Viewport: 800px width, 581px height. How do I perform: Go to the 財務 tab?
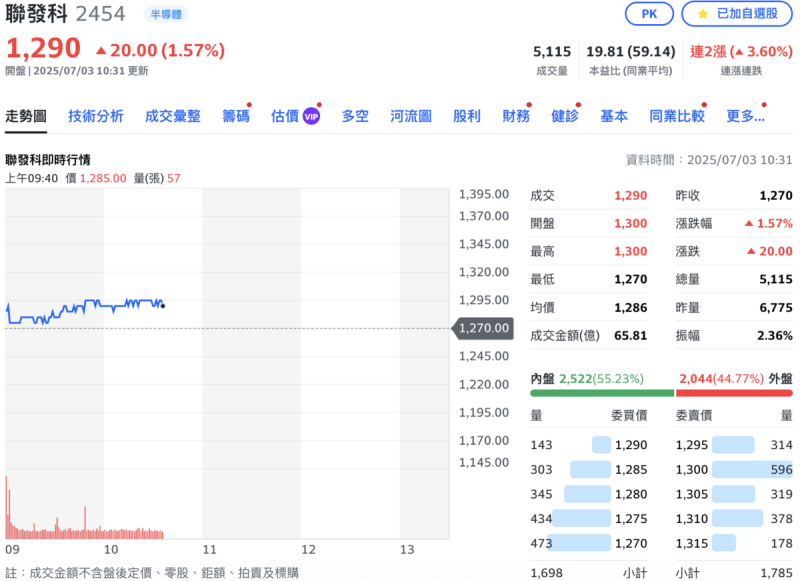pyautogui.click(x=516, y=116)
